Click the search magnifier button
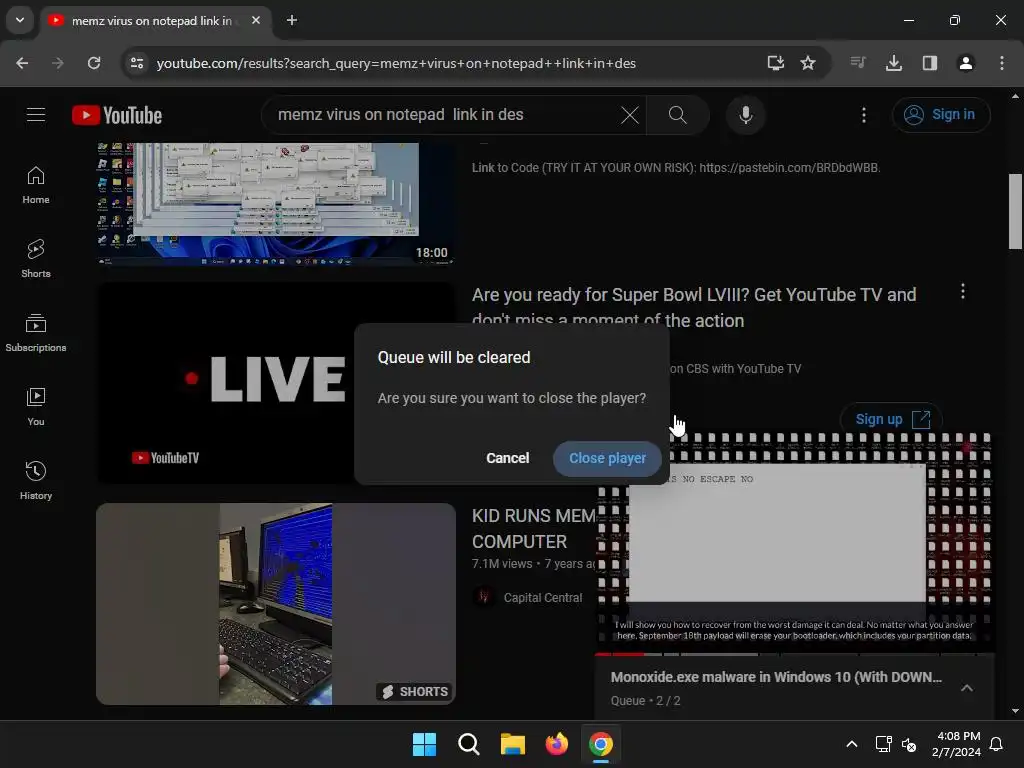 677,115
